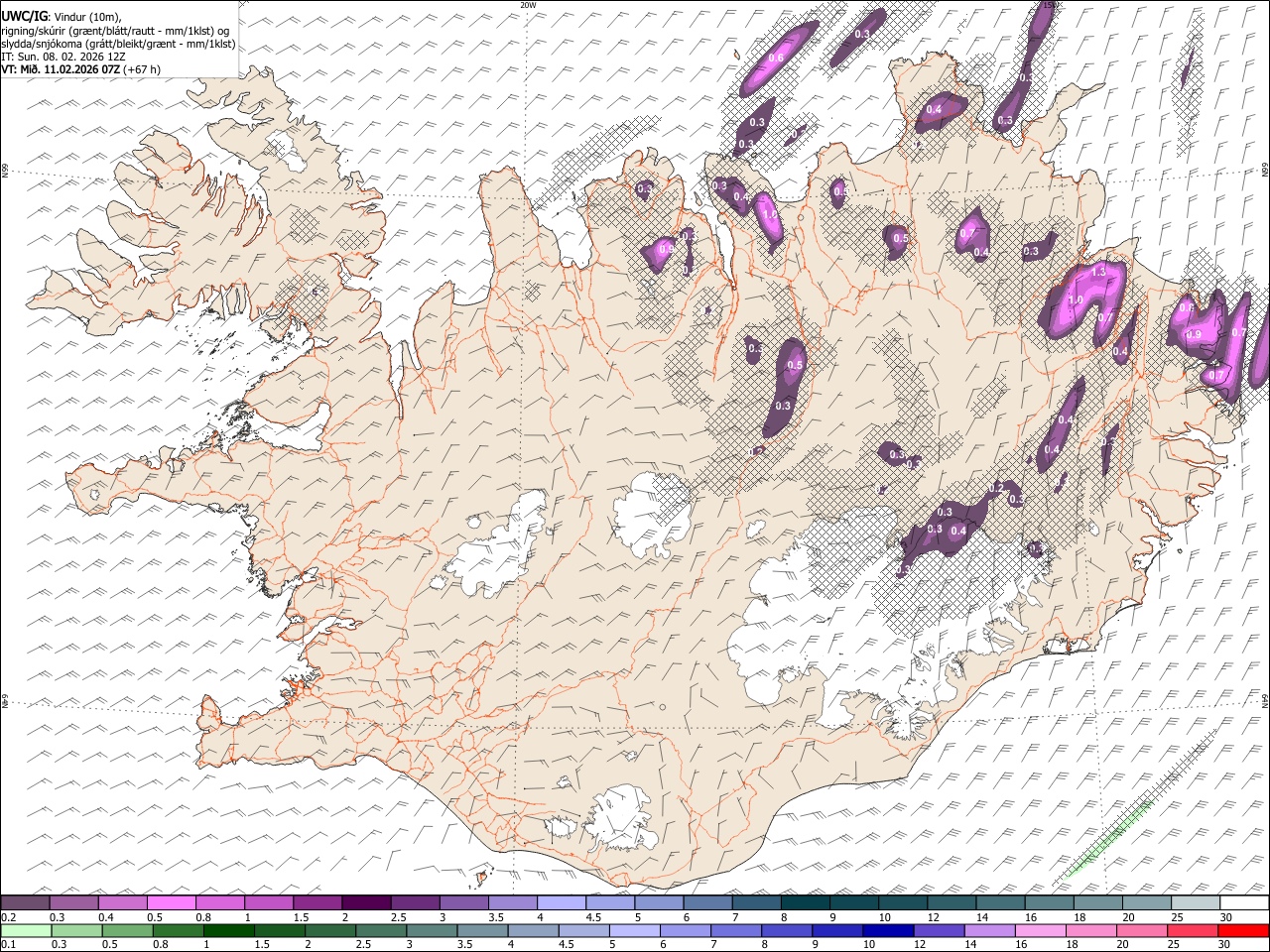Pick the bright red 30 swatch in lower legend

tap(1243, 930)
